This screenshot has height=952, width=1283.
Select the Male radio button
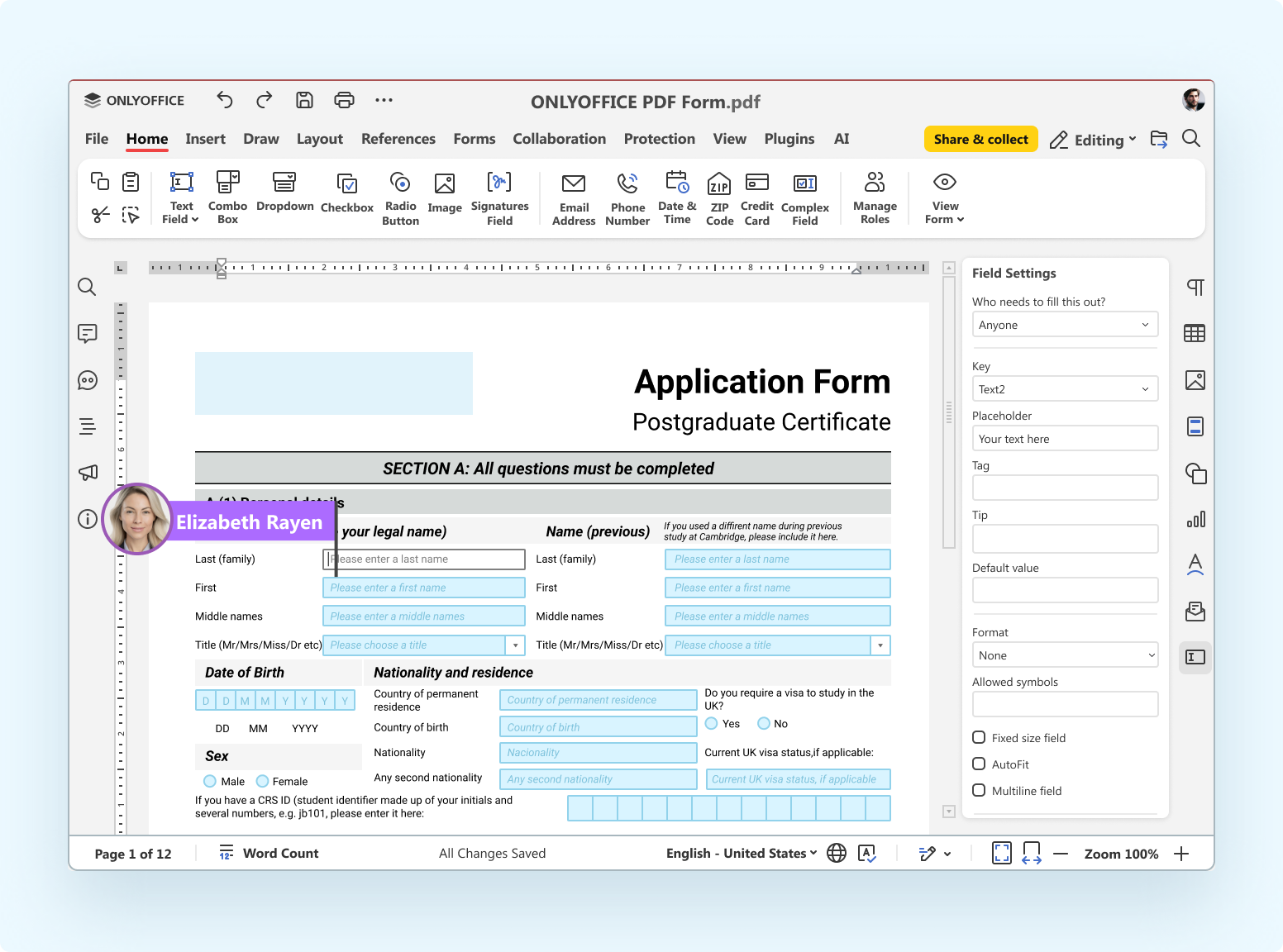pyautogui.click(x=210, y=781)
